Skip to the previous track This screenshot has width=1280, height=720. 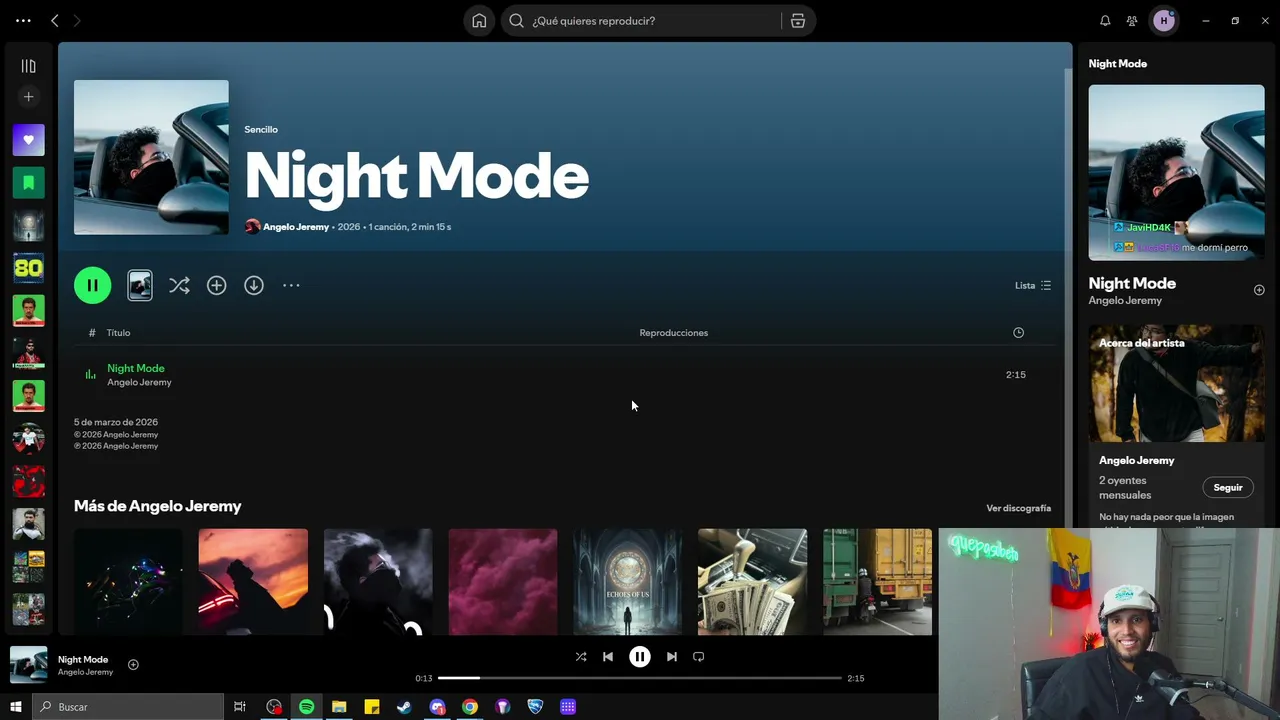point(608,657)
